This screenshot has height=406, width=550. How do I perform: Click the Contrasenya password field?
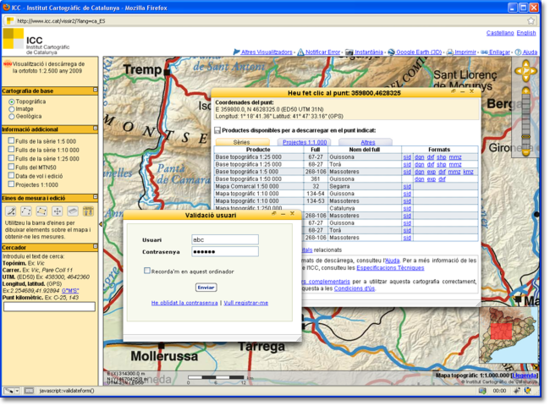[225, 252]
